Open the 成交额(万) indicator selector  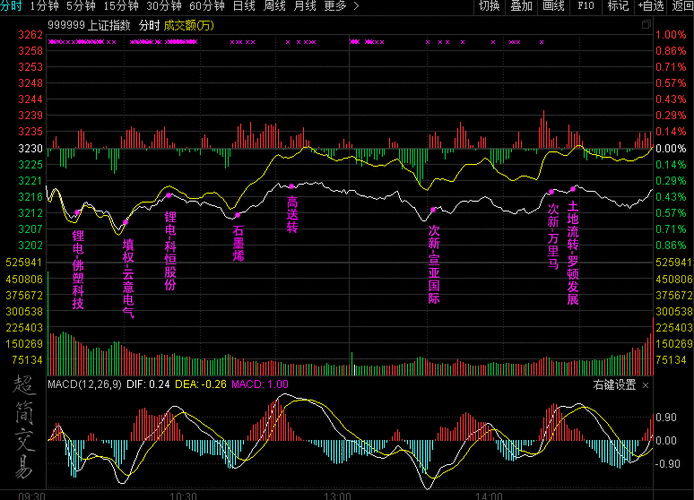189,24
